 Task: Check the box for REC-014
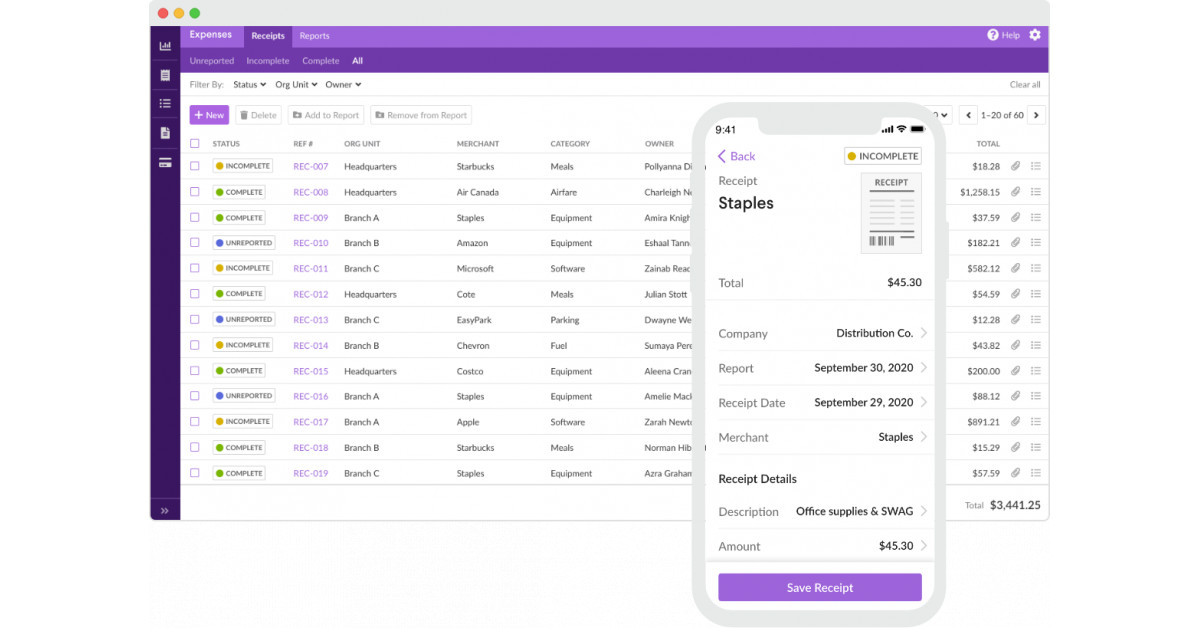click(x=195, y=345)
